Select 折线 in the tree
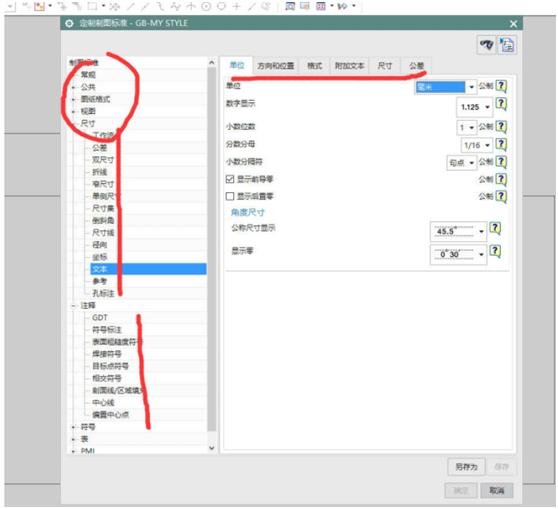Image resolution: width=558 pixels, height=509 pixels. point(99,172)
